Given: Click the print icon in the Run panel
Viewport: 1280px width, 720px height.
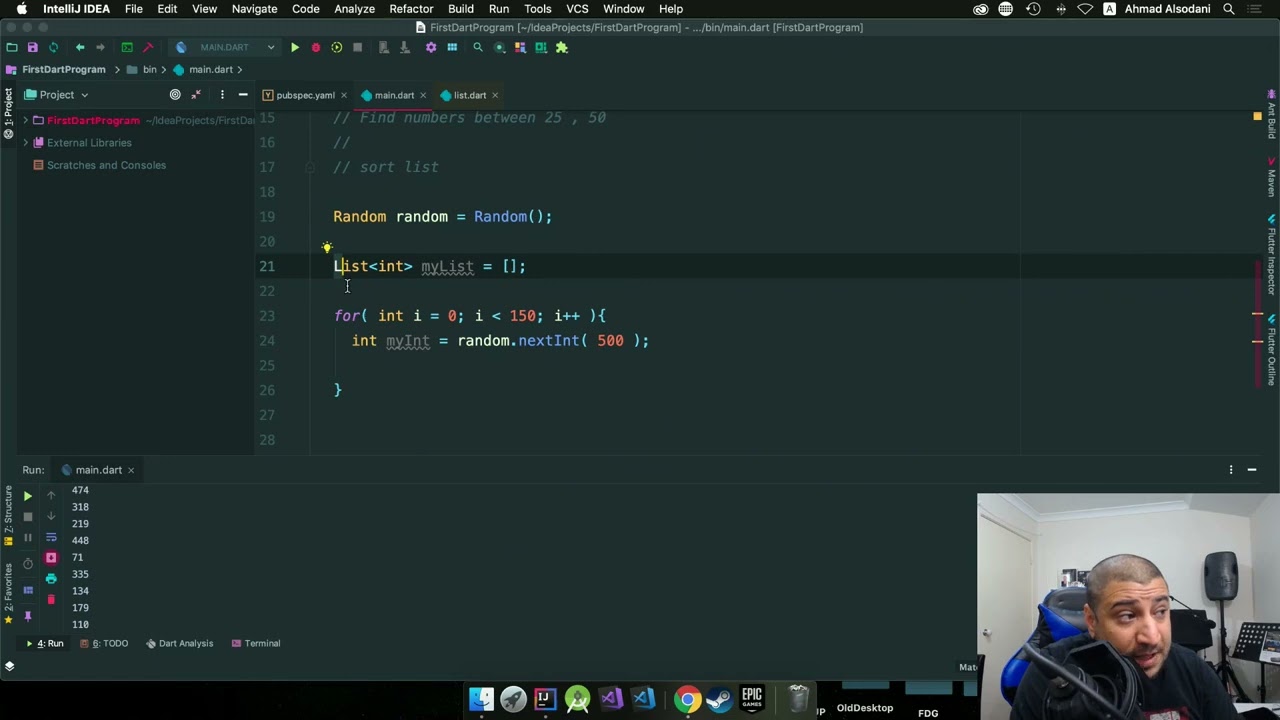Looking at the screenshot, I should (51, 578).
